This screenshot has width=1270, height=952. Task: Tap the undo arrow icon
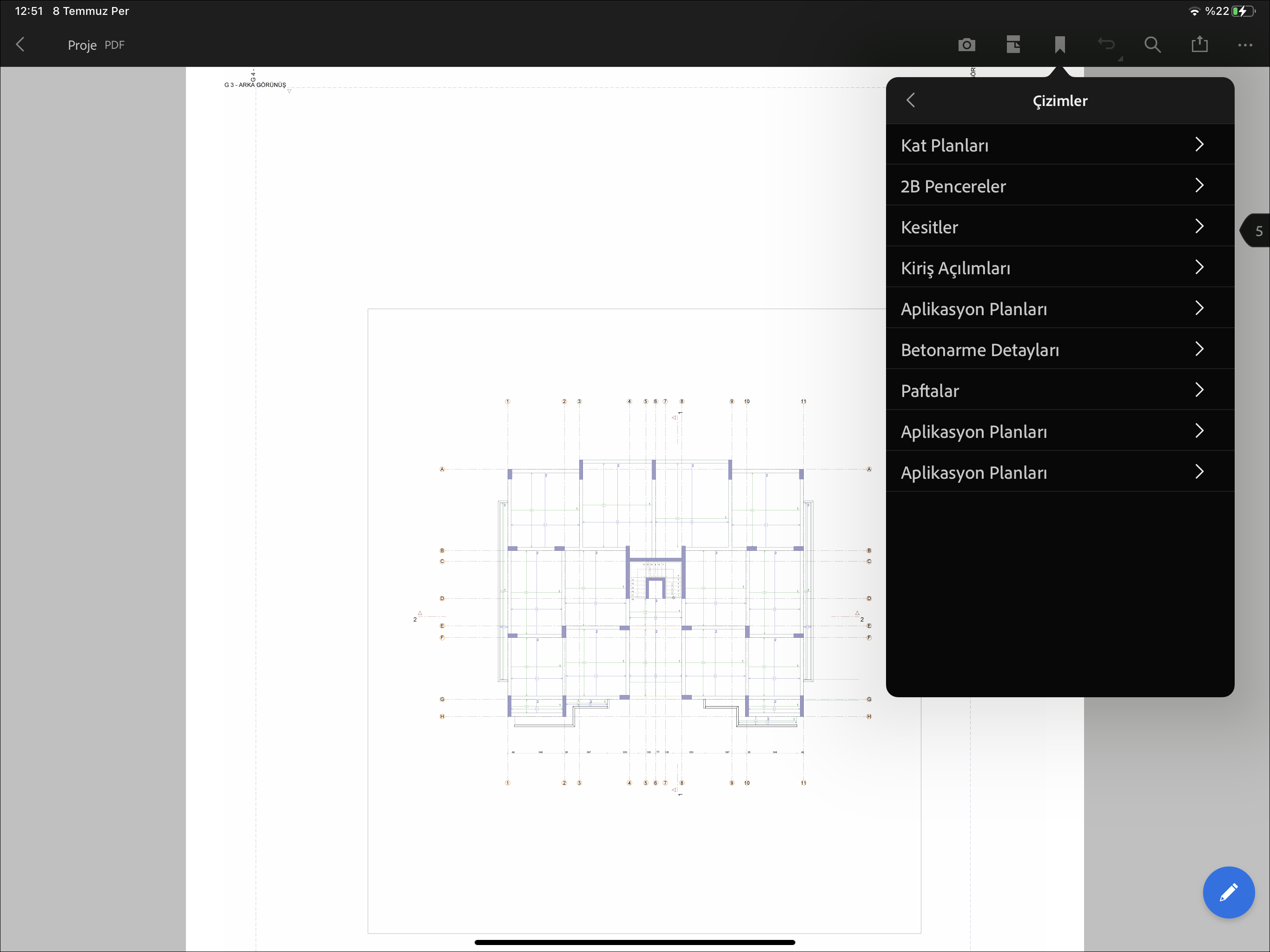coord(1106,45)
